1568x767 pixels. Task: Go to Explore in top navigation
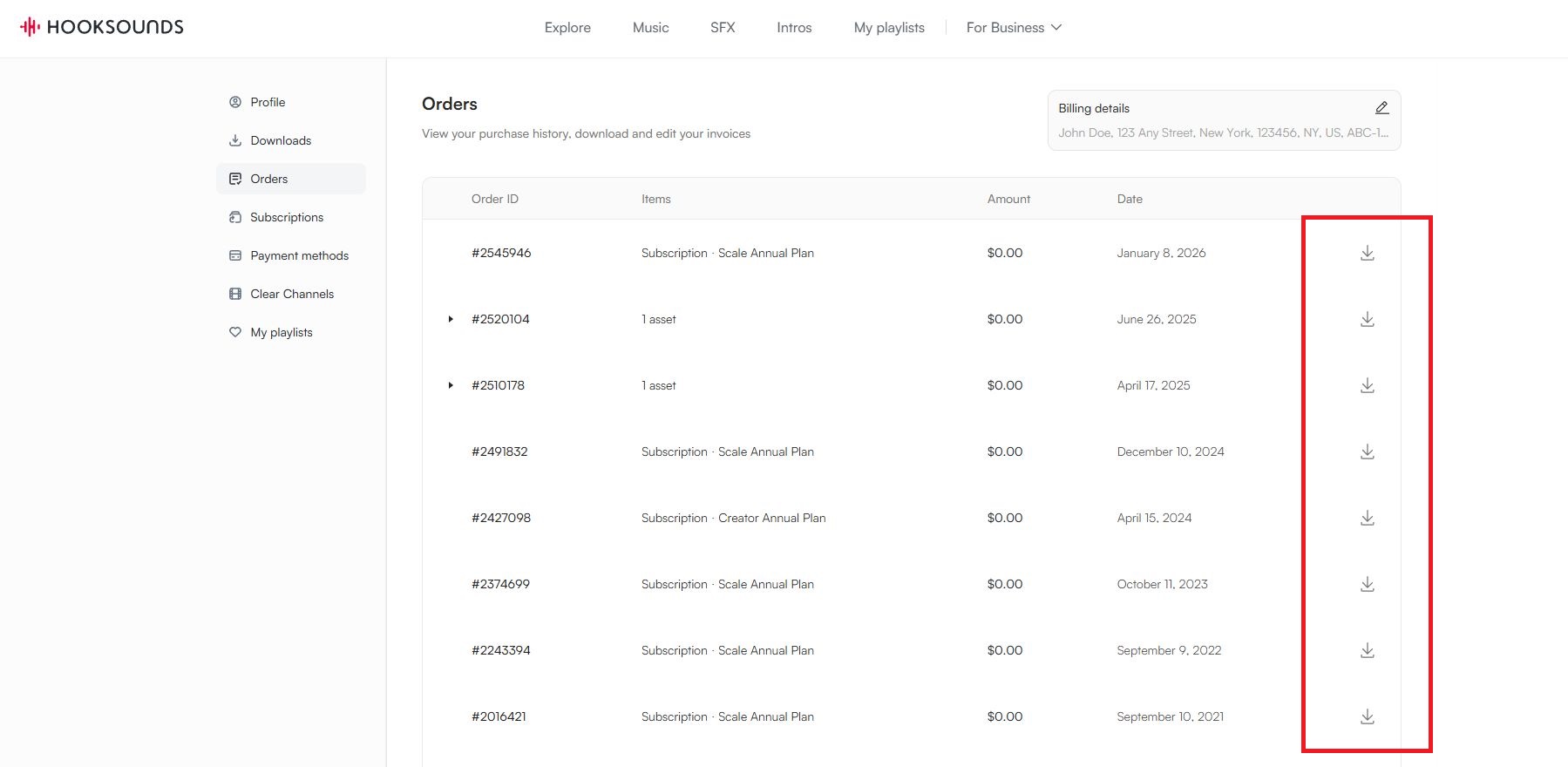pos(567,28)
